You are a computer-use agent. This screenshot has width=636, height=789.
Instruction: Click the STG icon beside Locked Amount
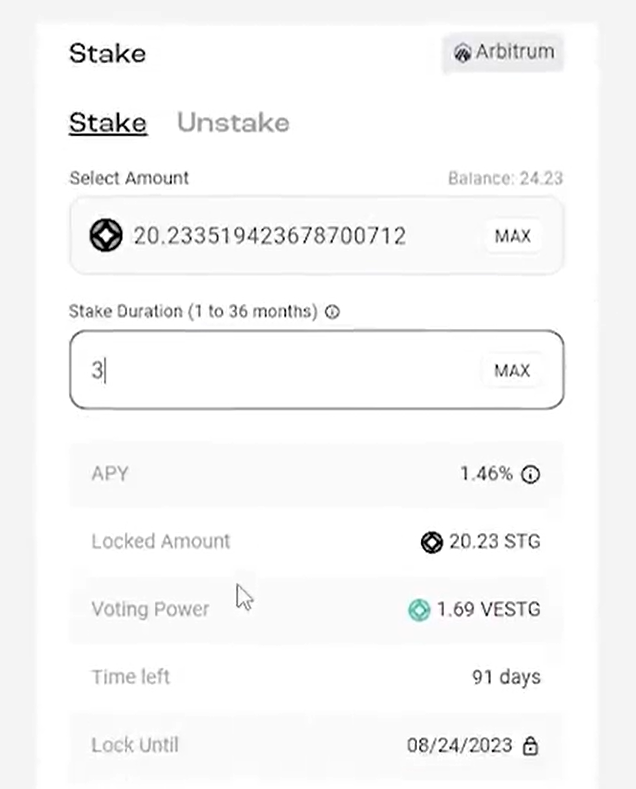coord(432,542)
